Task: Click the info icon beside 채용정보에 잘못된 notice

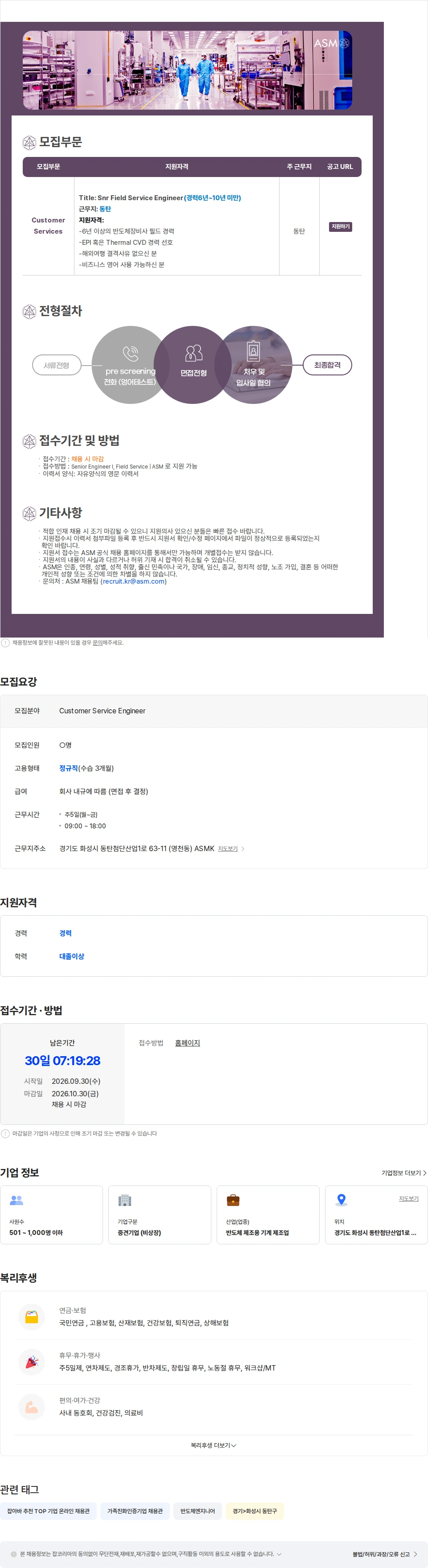Action: [x=5, y=643]
